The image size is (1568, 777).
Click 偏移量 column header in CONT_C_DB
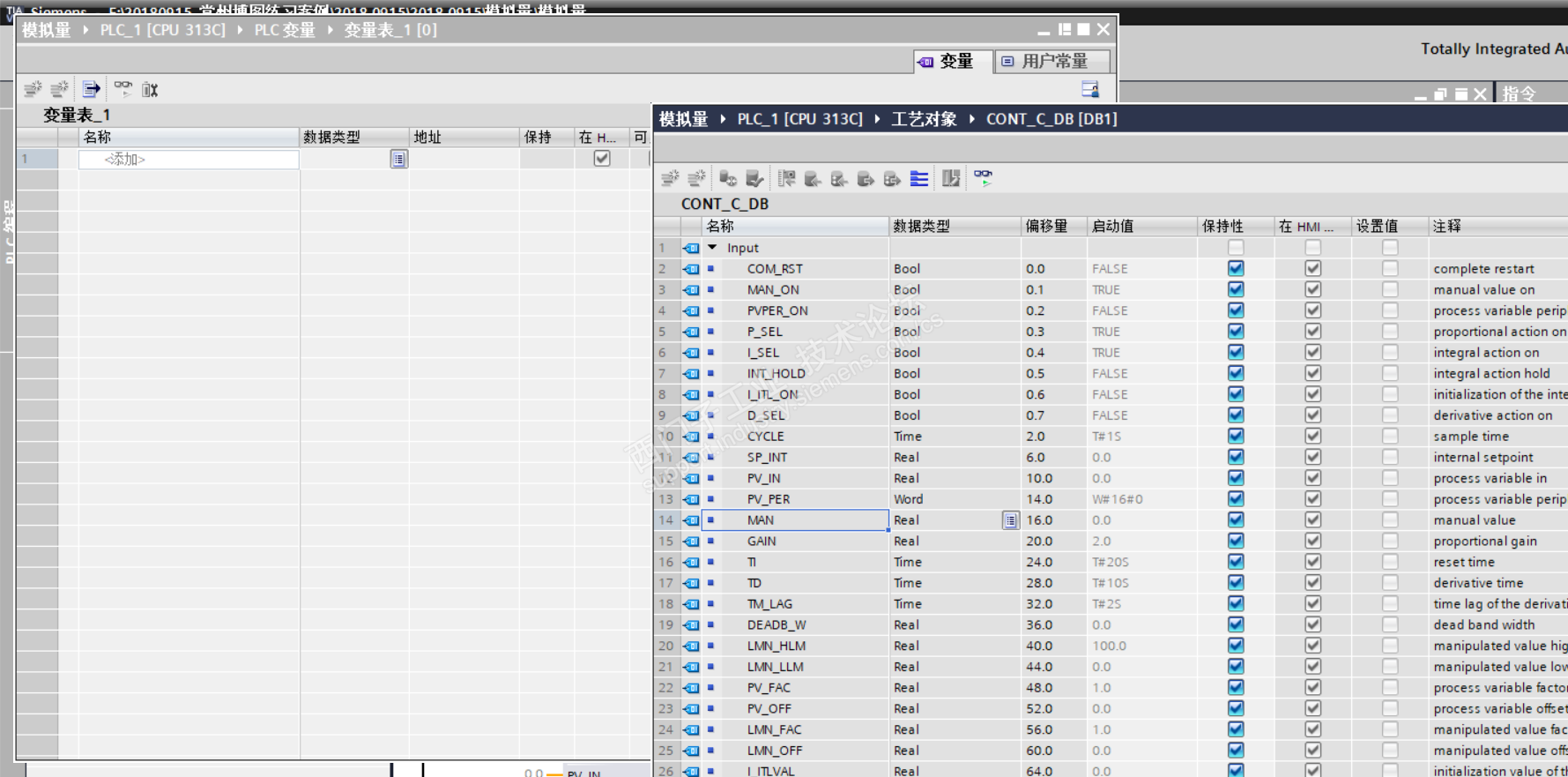pos(1053,227)
